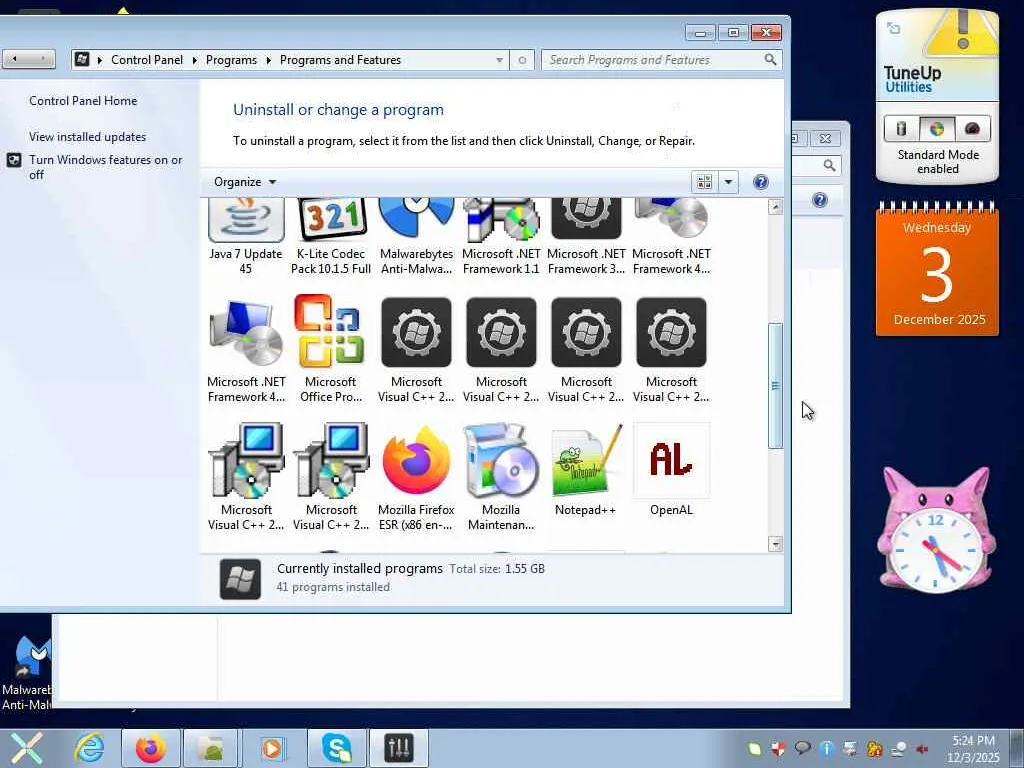
Task: Open the media player taskbar button
Action: [x=272, y=748]
